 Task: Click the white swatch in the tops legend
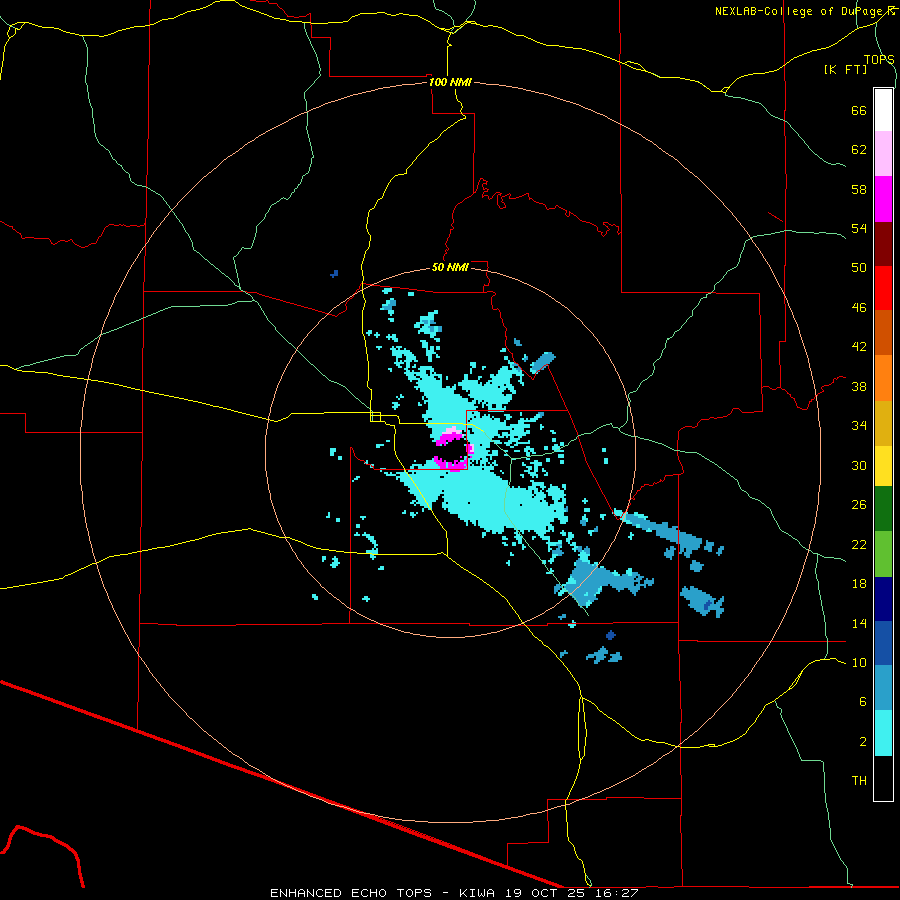click(883, 110)
